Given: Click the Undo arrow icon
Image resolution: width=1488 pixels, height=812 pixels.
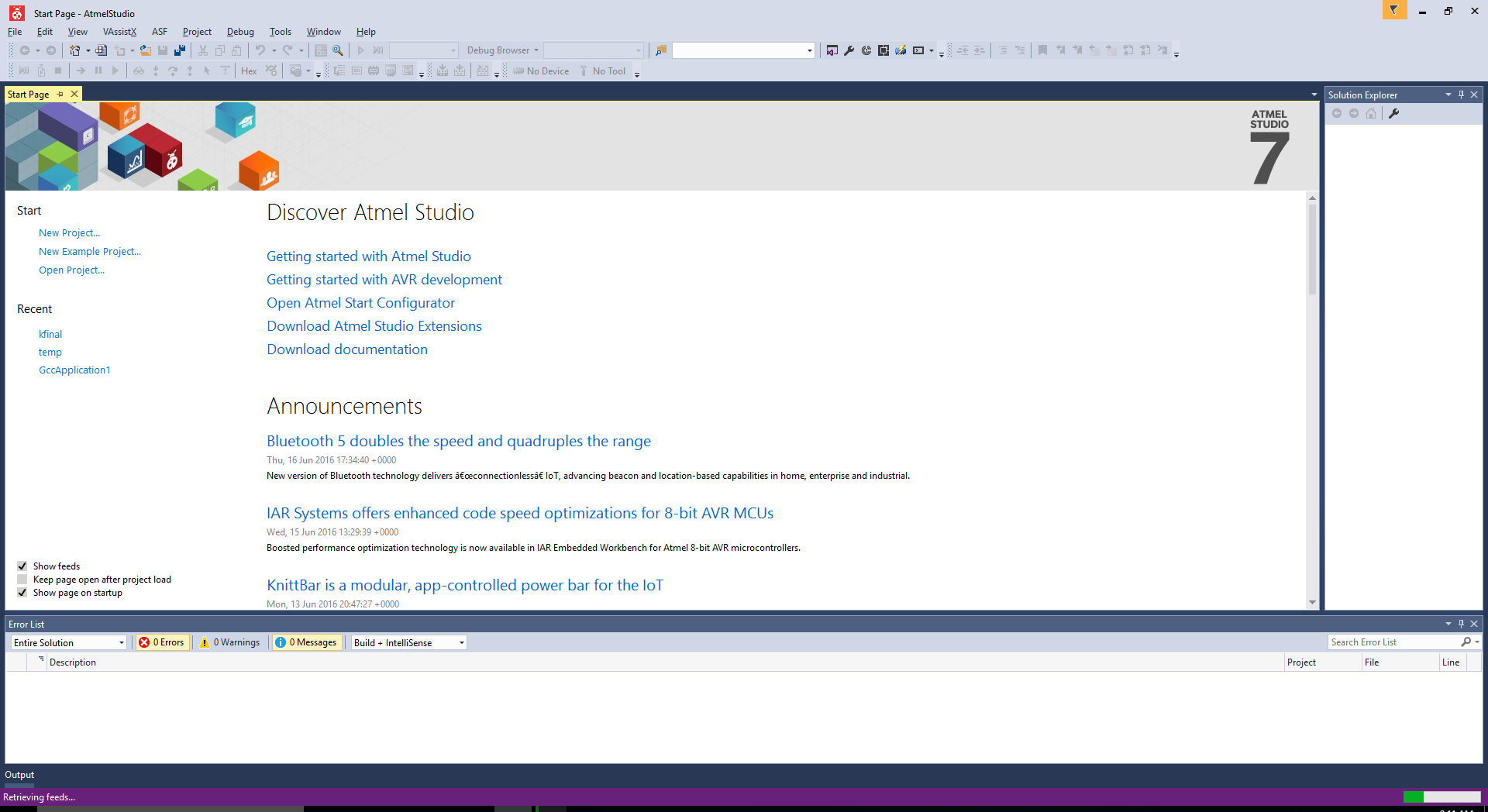Looking at the screenshot, I should coord(260,50).
